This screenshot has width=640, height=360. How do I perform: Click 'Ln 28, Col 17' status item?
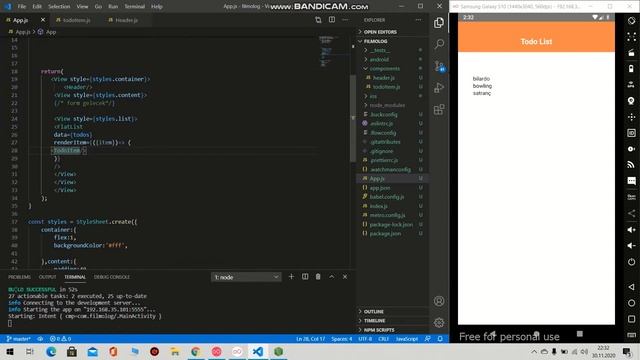pos(310,339)
